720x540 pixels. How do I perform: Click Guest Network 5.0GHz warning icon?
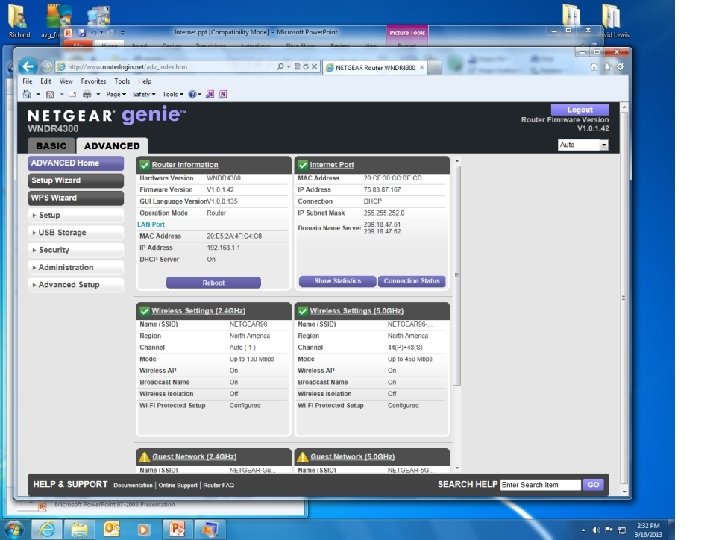click(303, 456)
